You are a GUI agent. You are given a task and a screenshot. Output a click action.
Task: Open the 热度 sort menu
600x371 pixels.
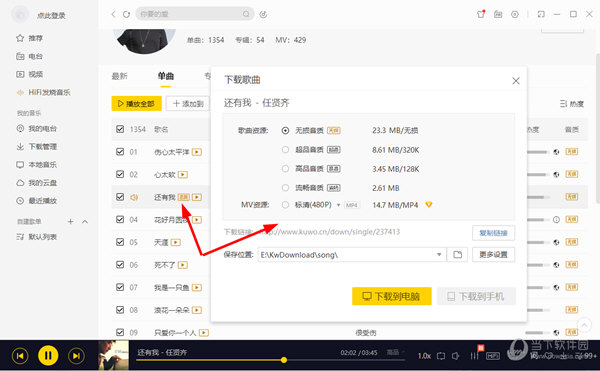coord(572,104)
